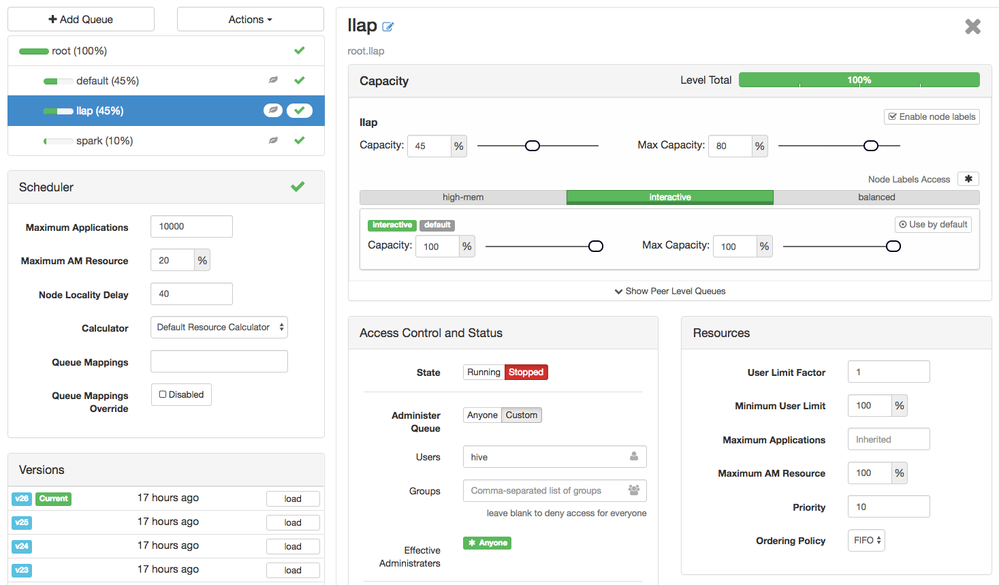Click the Scheduler Maximum AM Resource field
Screen dimensions: 999x585
click(173, 260)
